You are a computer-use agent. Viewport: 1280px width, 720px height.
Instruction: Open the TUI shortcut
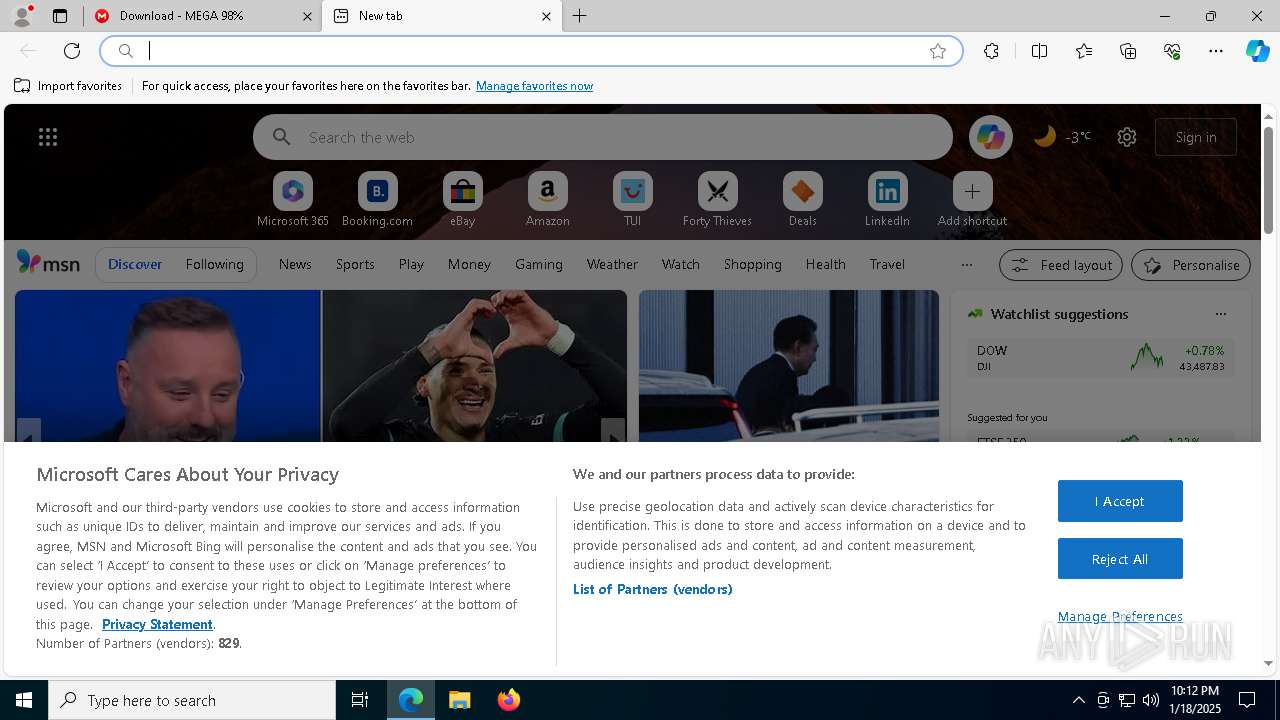point(633,199)
